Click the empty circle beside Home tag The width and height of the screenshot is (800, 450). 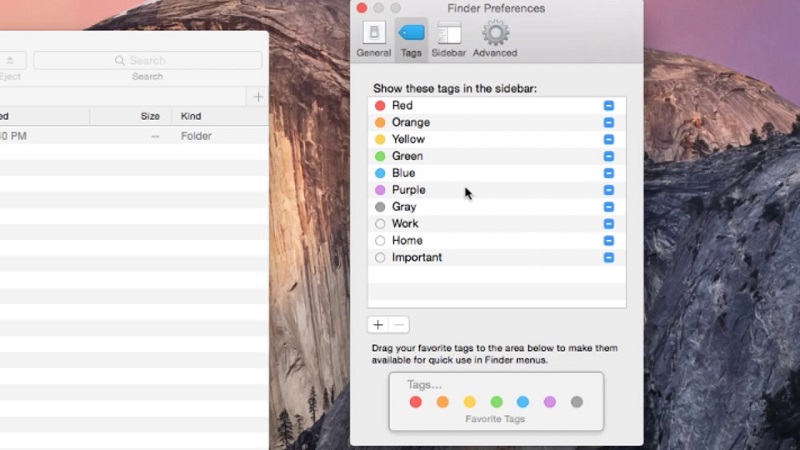380,240
